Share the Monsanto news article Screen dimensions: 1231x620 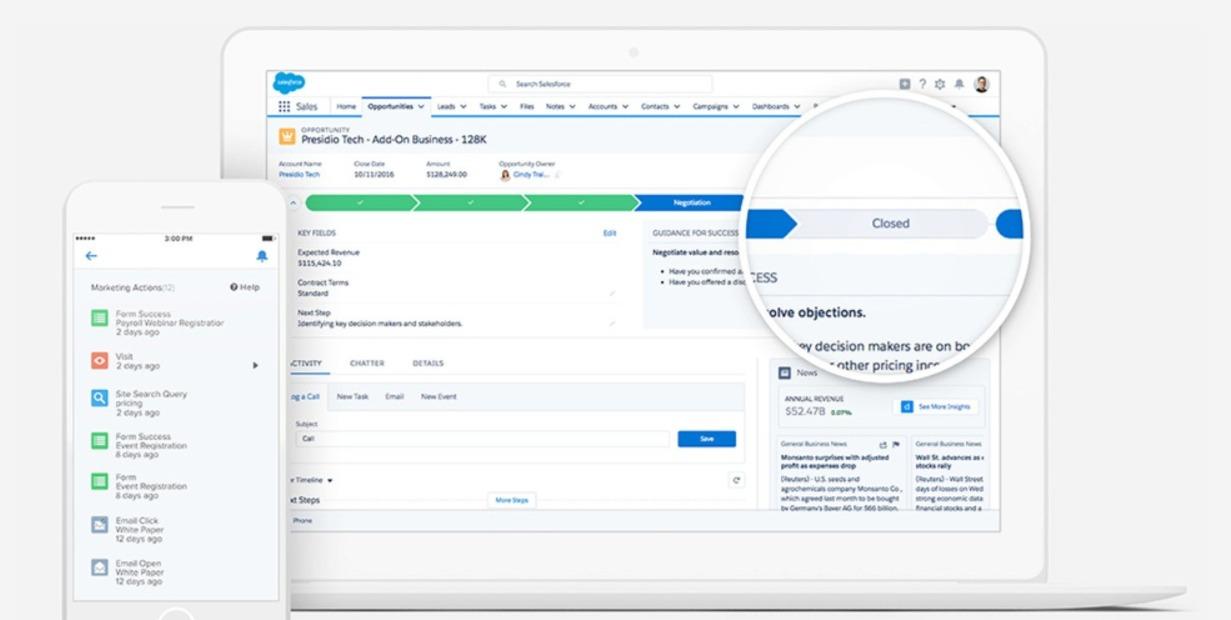click(x=883, y=444)
